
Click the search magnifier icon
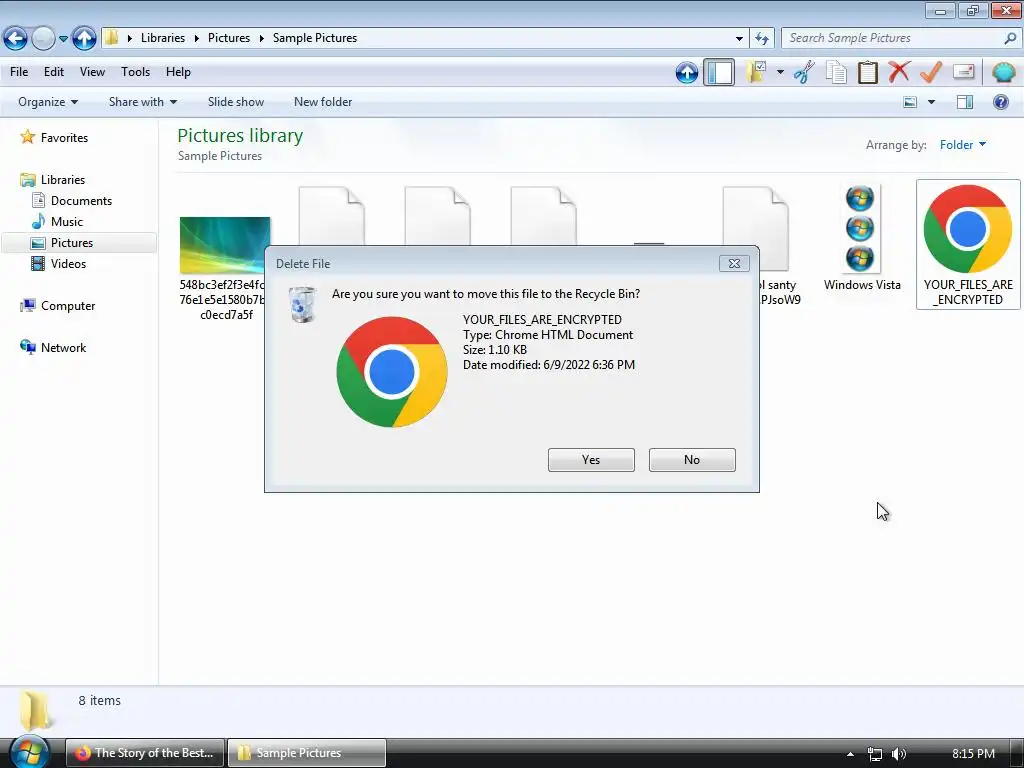tap(1010, 39)
